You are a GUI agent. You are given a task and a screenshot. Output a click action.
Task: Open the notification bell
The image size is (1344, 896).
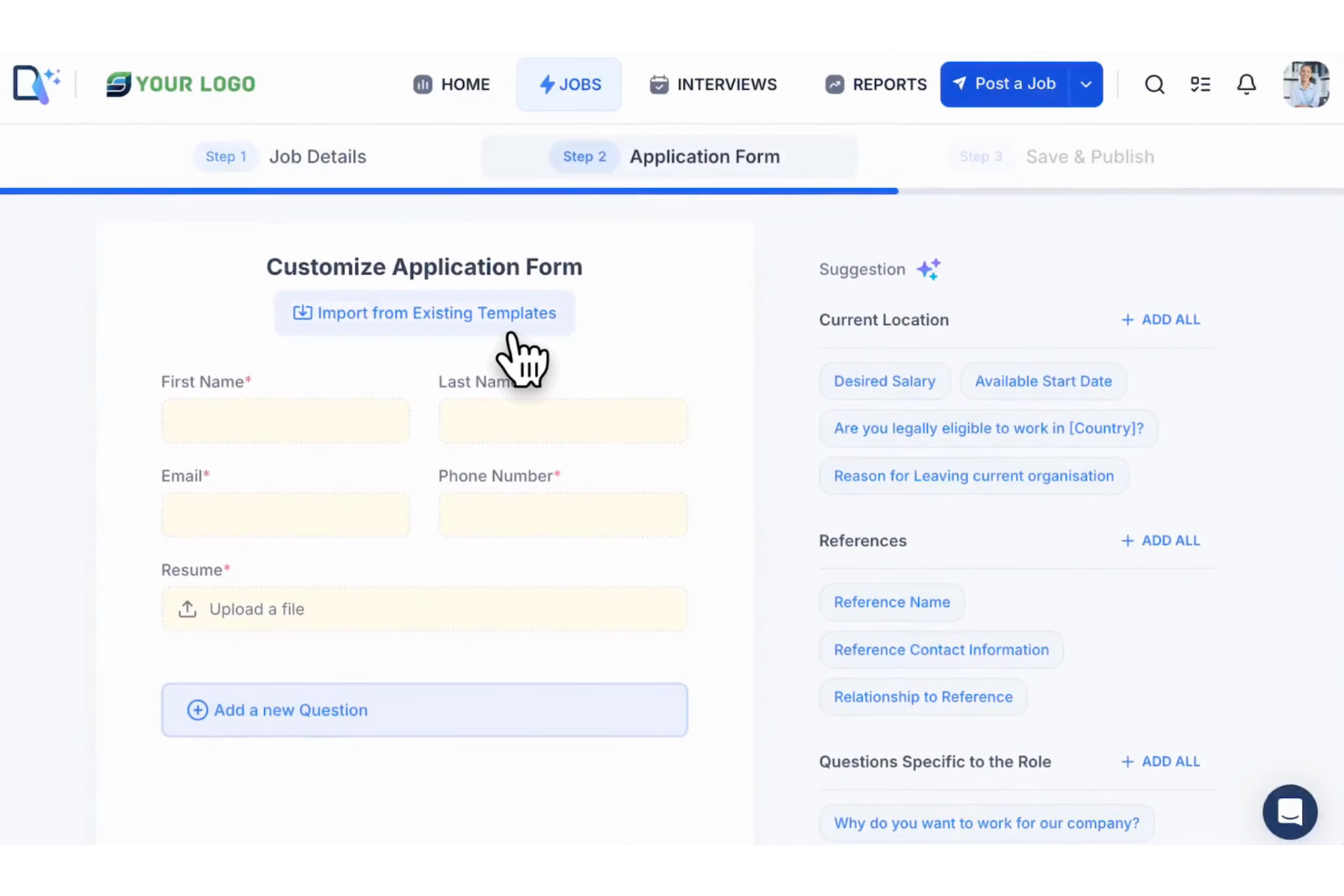tap(1246, 84)
